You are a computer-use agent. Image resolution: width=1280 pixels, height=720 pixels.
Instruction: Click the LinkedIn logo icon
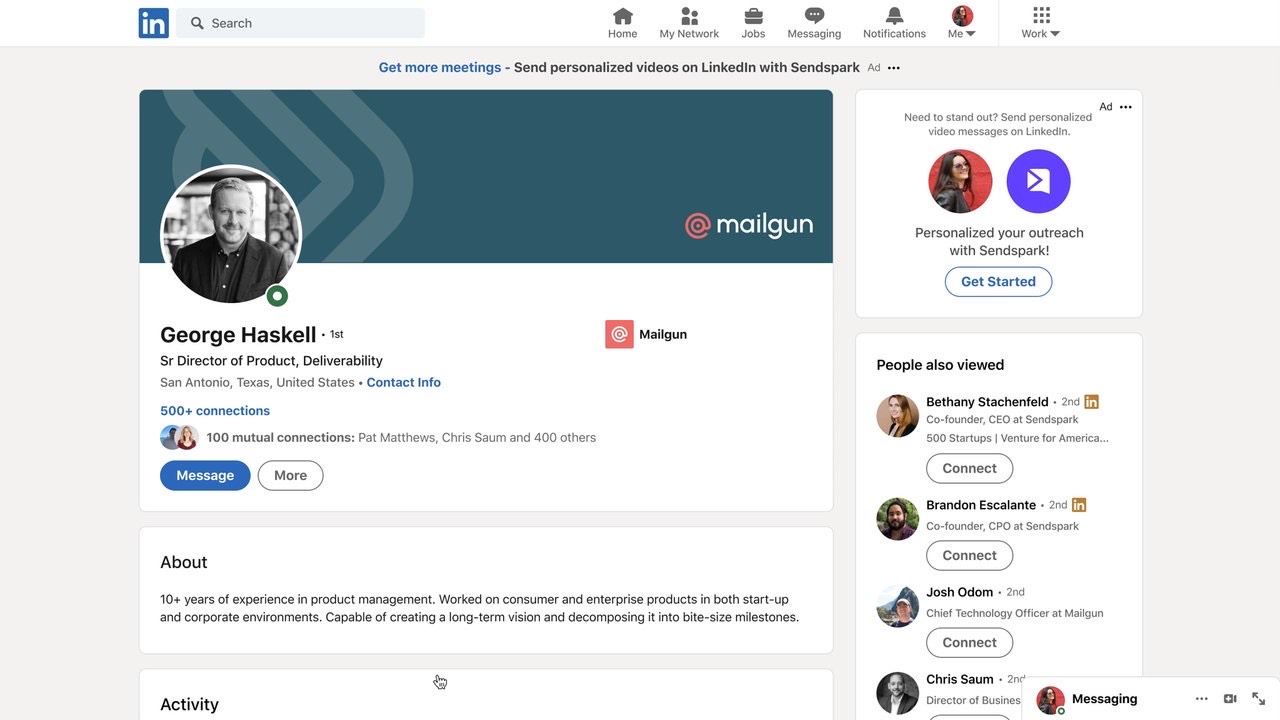(153, 23)
